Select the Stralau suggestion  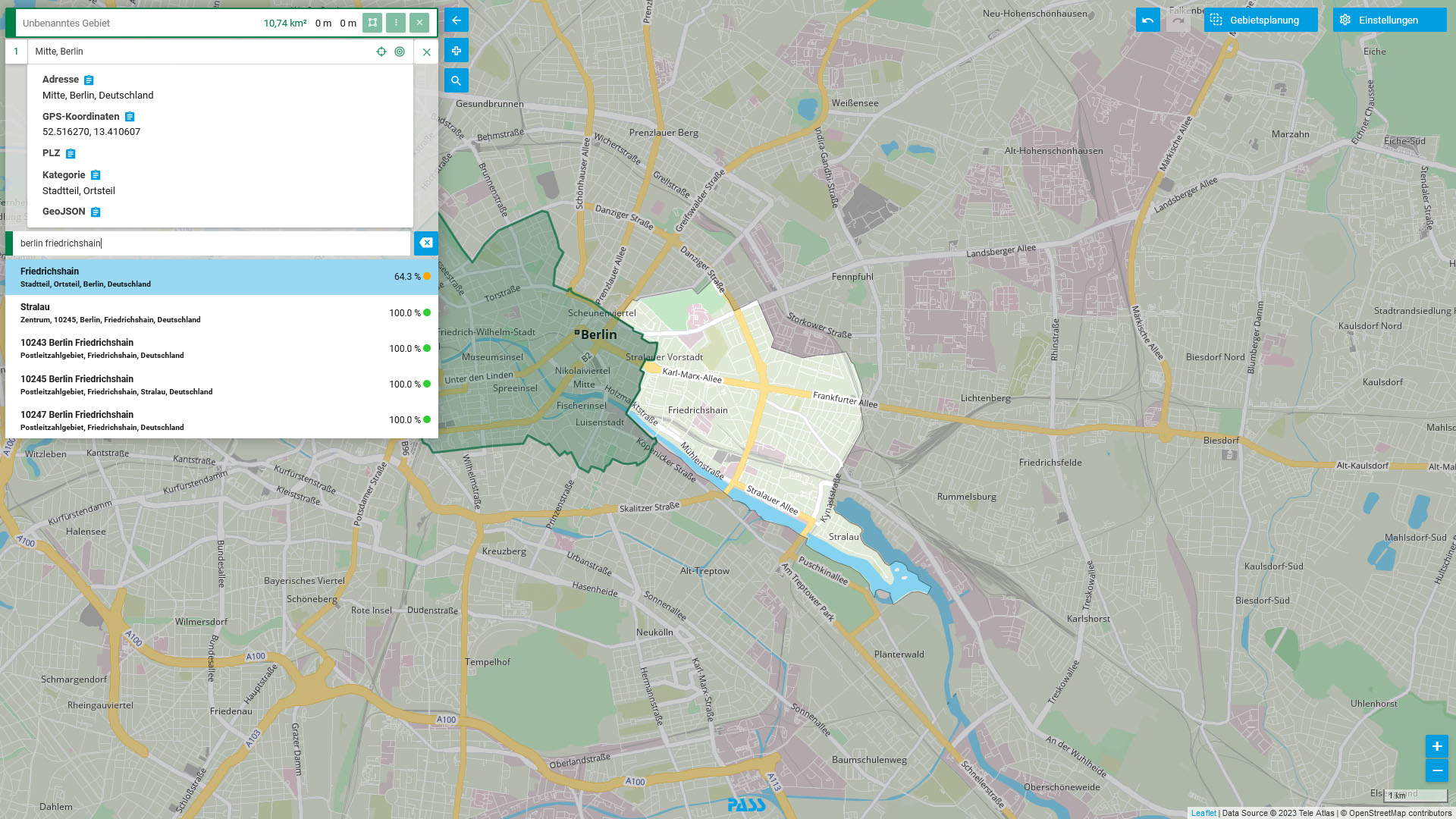[221, 312]
